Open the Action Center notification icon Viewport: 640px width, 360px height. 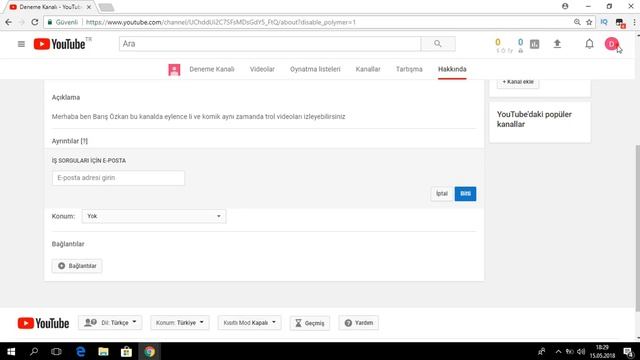pos(629,351)
